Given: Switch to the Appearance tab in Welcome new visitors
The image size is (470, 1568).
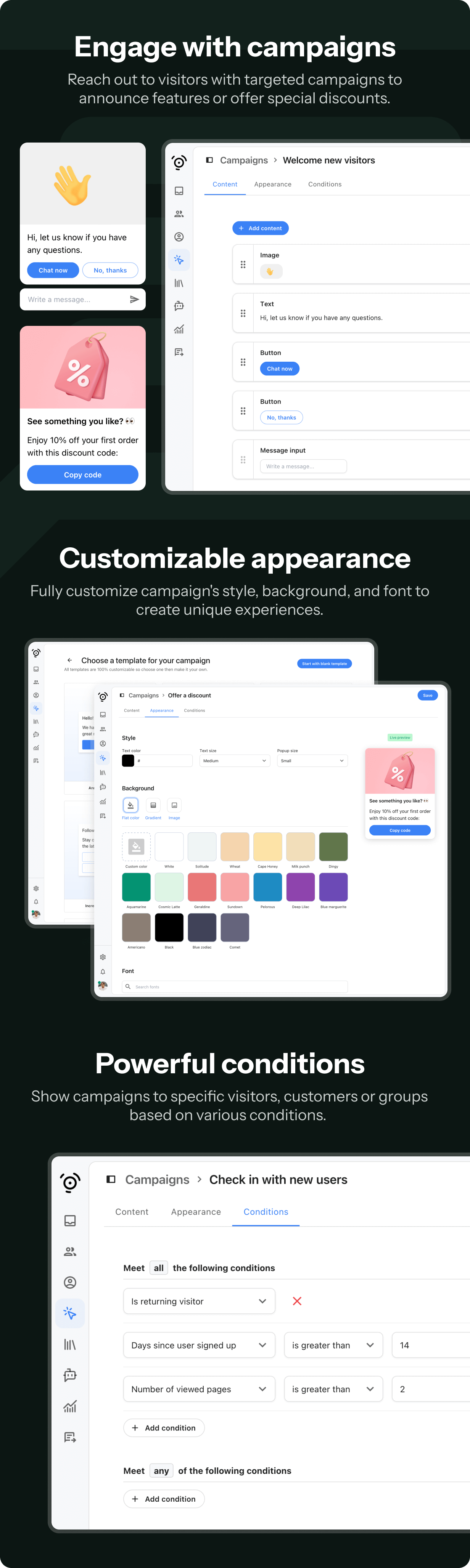Looking at the screenshot, I should click(x=272, y=184).
